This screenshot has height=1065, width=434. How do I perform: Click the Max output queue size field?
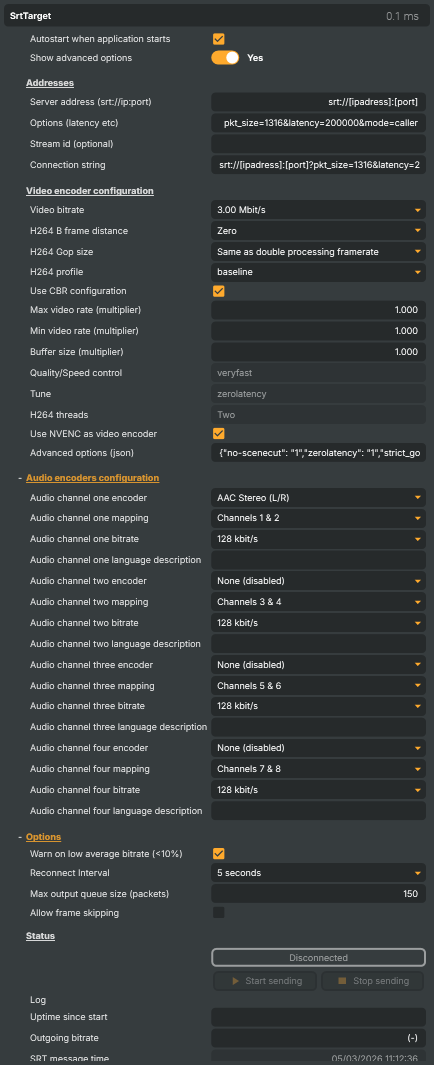point(319,894)
